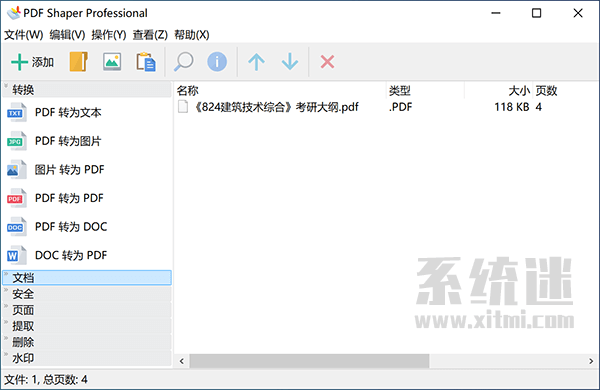600x390 pixels.
Task: Expand the 水印 section
Action: tap(87, 358)
